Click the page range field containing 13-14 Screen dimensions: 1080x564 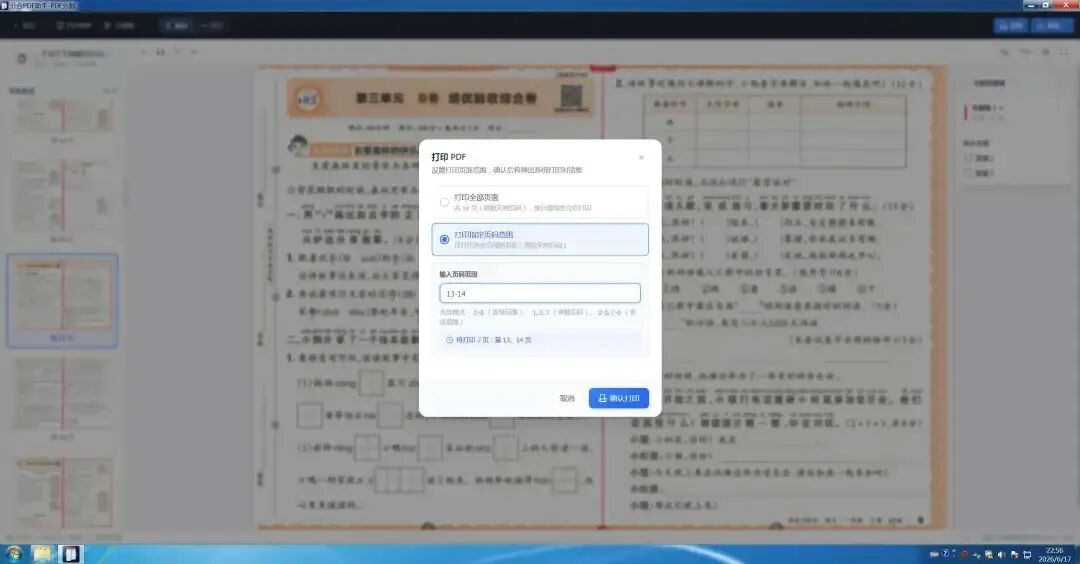pyautogui.click(x=540, y=293)
